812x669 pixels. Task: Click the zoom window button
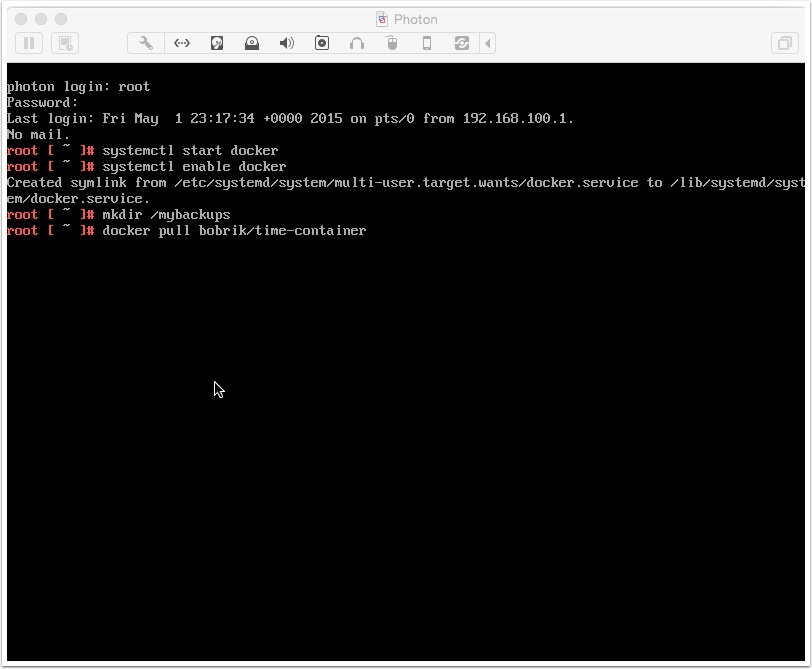pyautogui.click(x=61, y=19)
